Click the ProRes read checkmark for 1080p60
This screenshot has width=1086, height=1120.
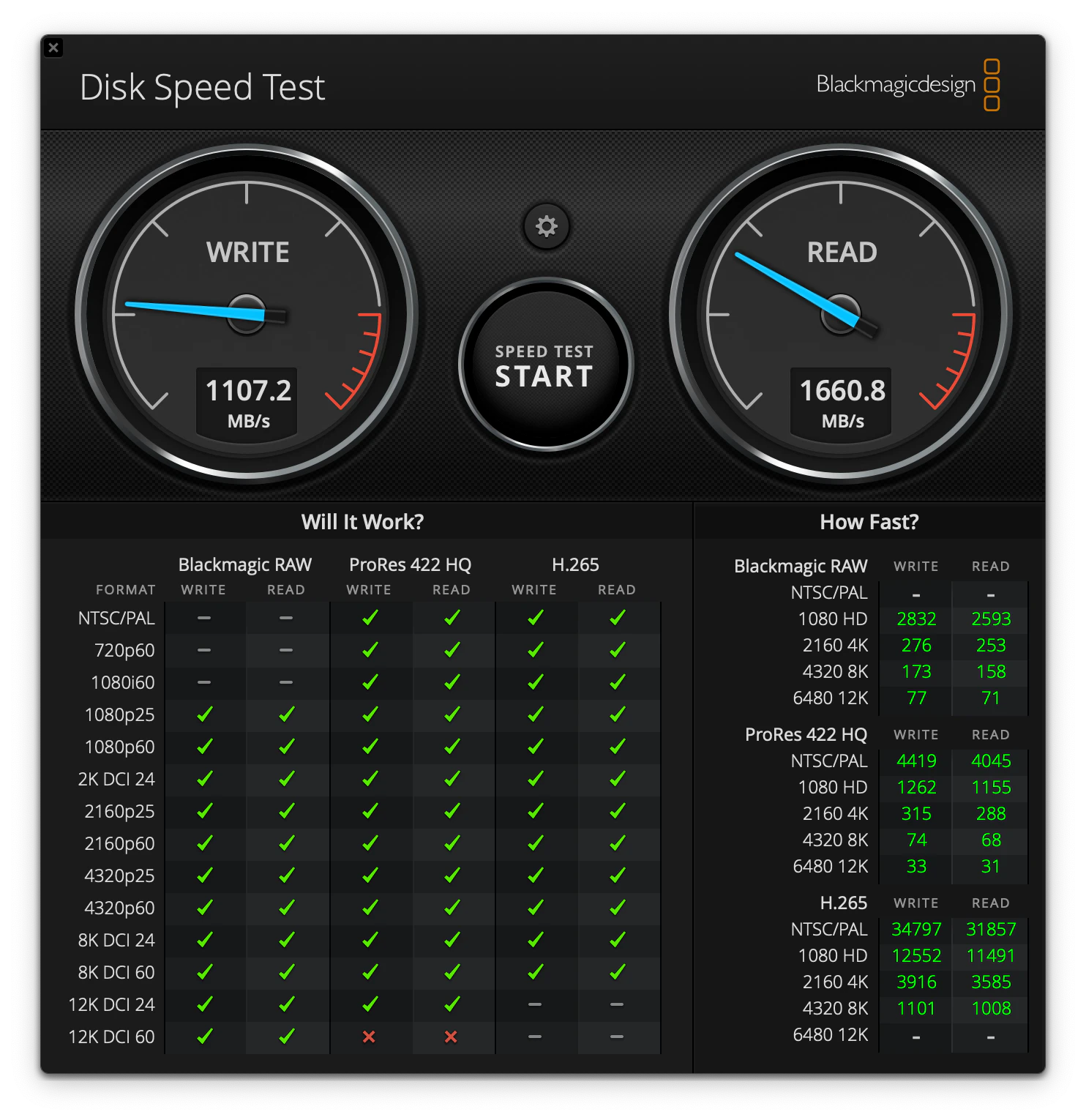[x=452, y=747]
